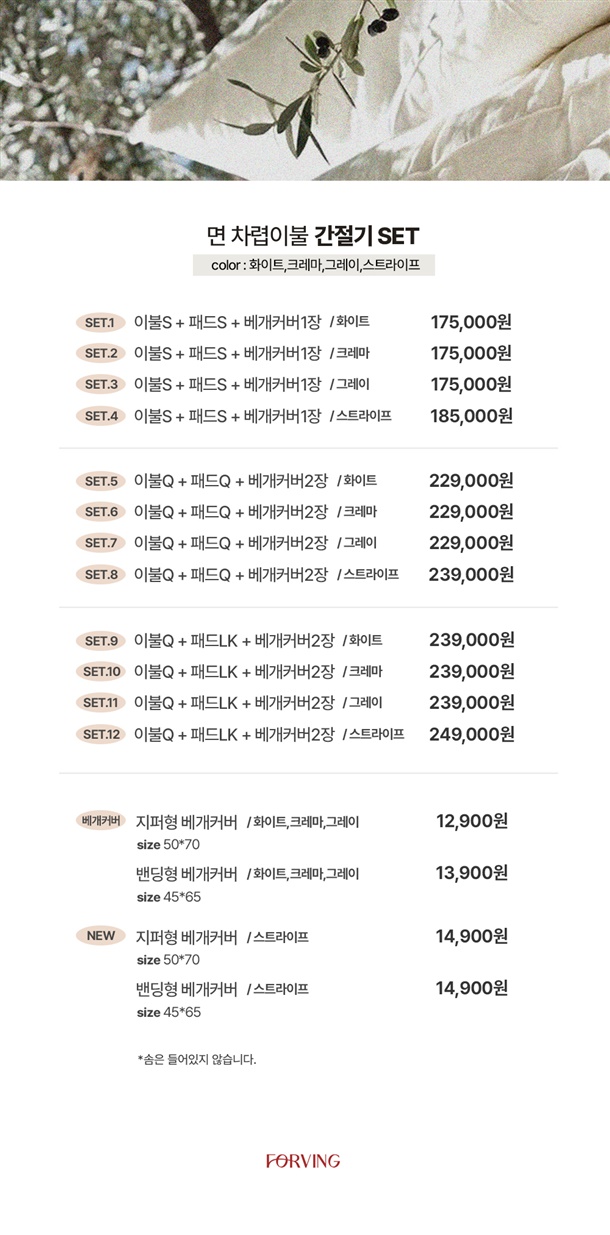Screen dimensions: 610x1235
Task: Click the 면 차렵이불 간절기 SET title
Action: point(312,236)
